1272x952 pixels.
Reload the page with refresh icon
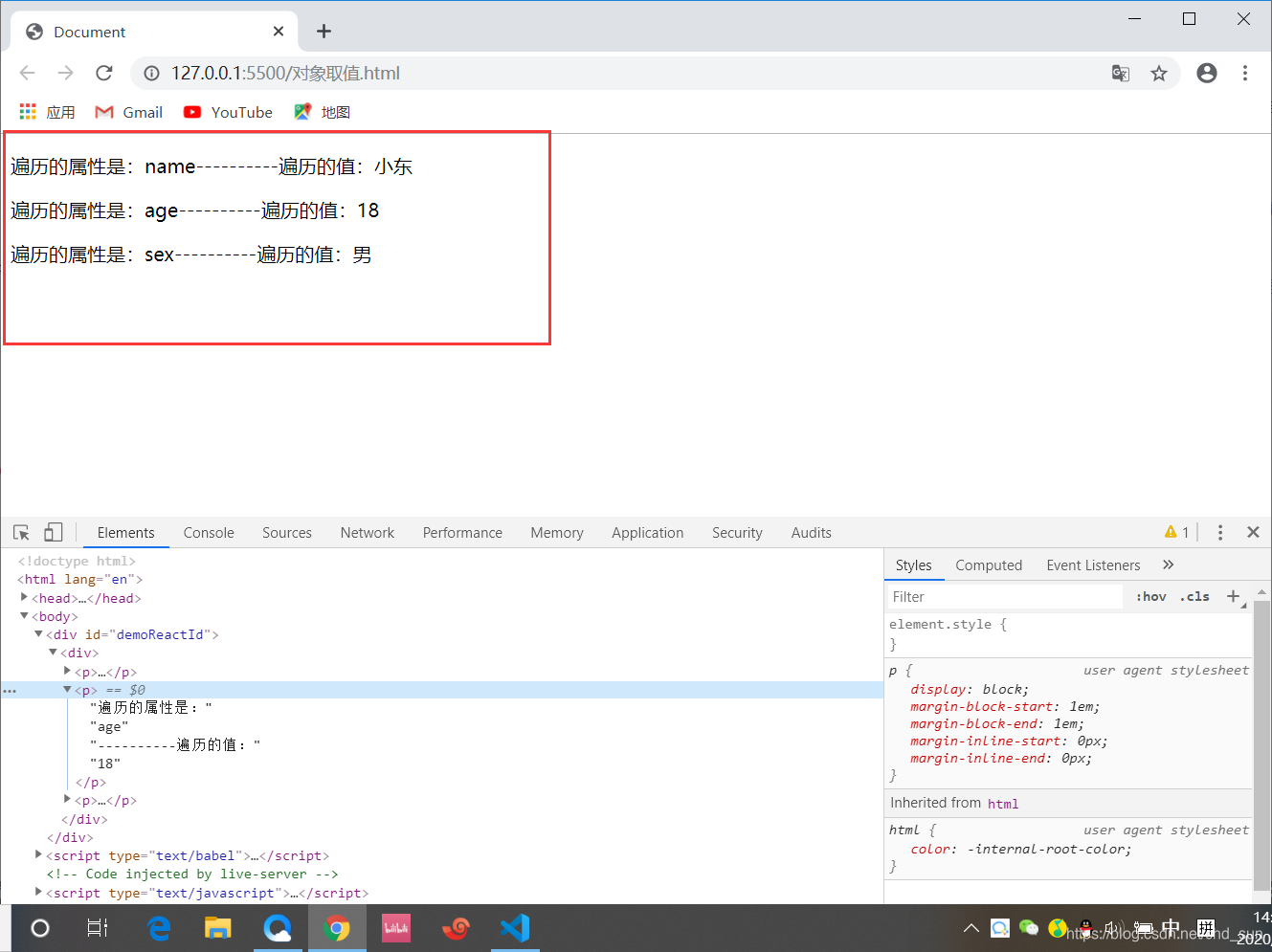coord(104,73)
